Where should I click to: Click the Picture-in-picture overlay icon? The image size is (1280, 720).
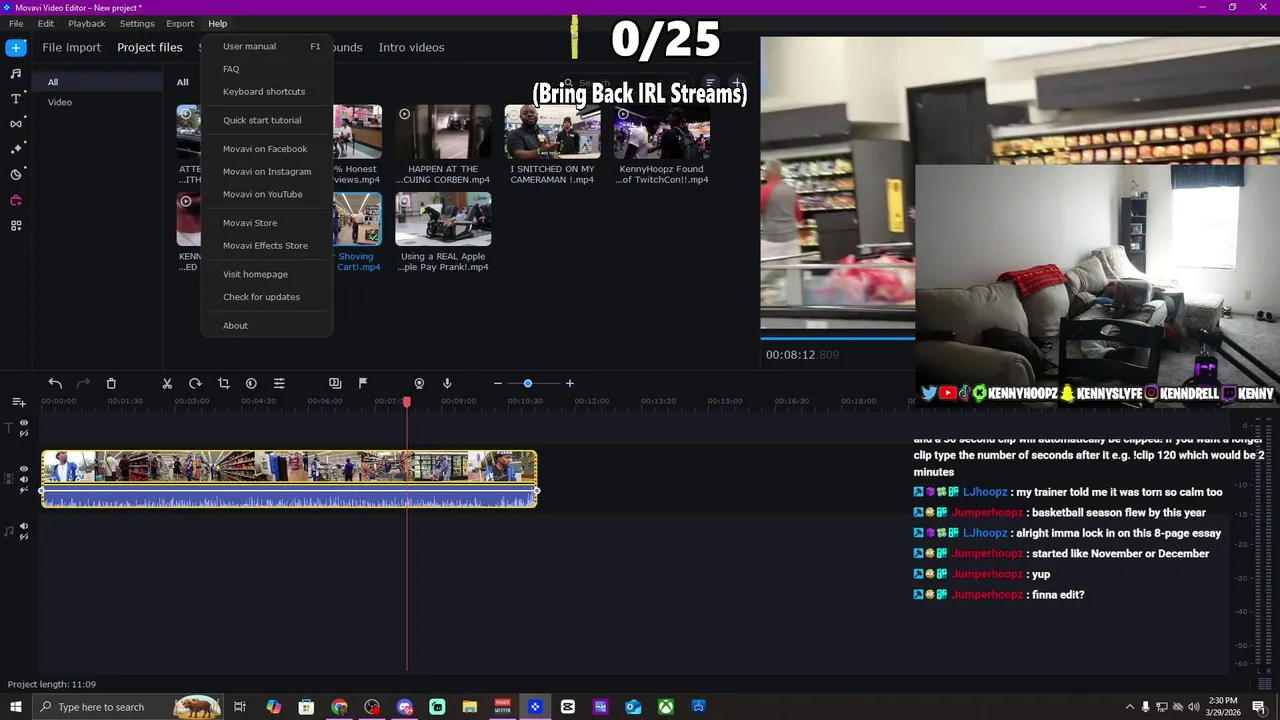tap(335, 383)
